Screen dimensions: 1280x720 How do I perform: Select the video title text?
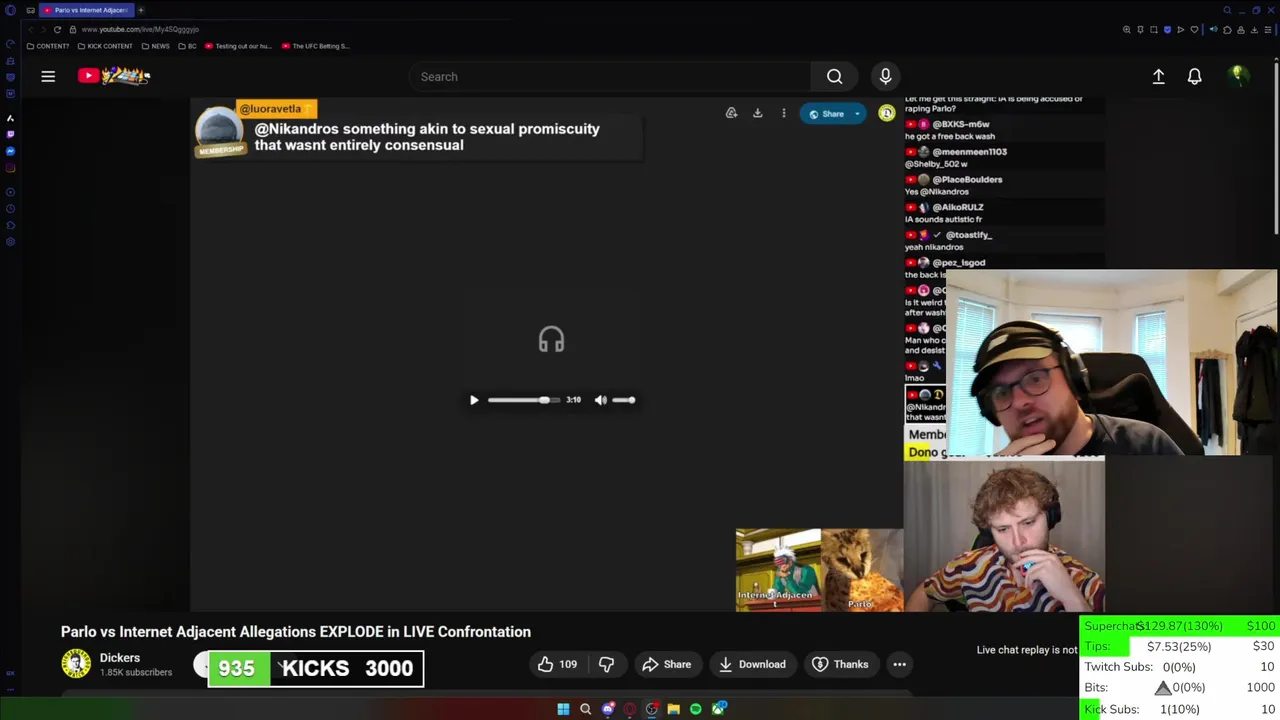[296, 632]
